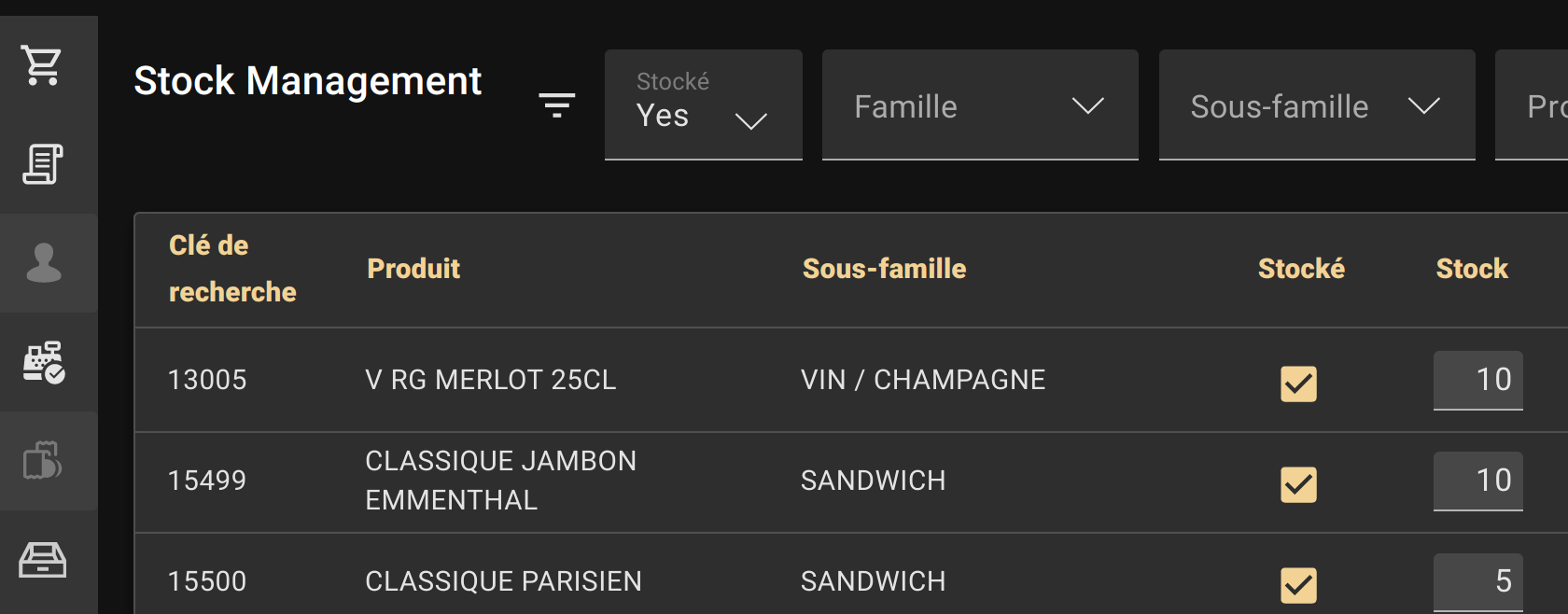Toggle Stocké checkbox for Classique Jambon Emmenthal
This screenshot has width=1568, height=614.
coord(1298,484)
